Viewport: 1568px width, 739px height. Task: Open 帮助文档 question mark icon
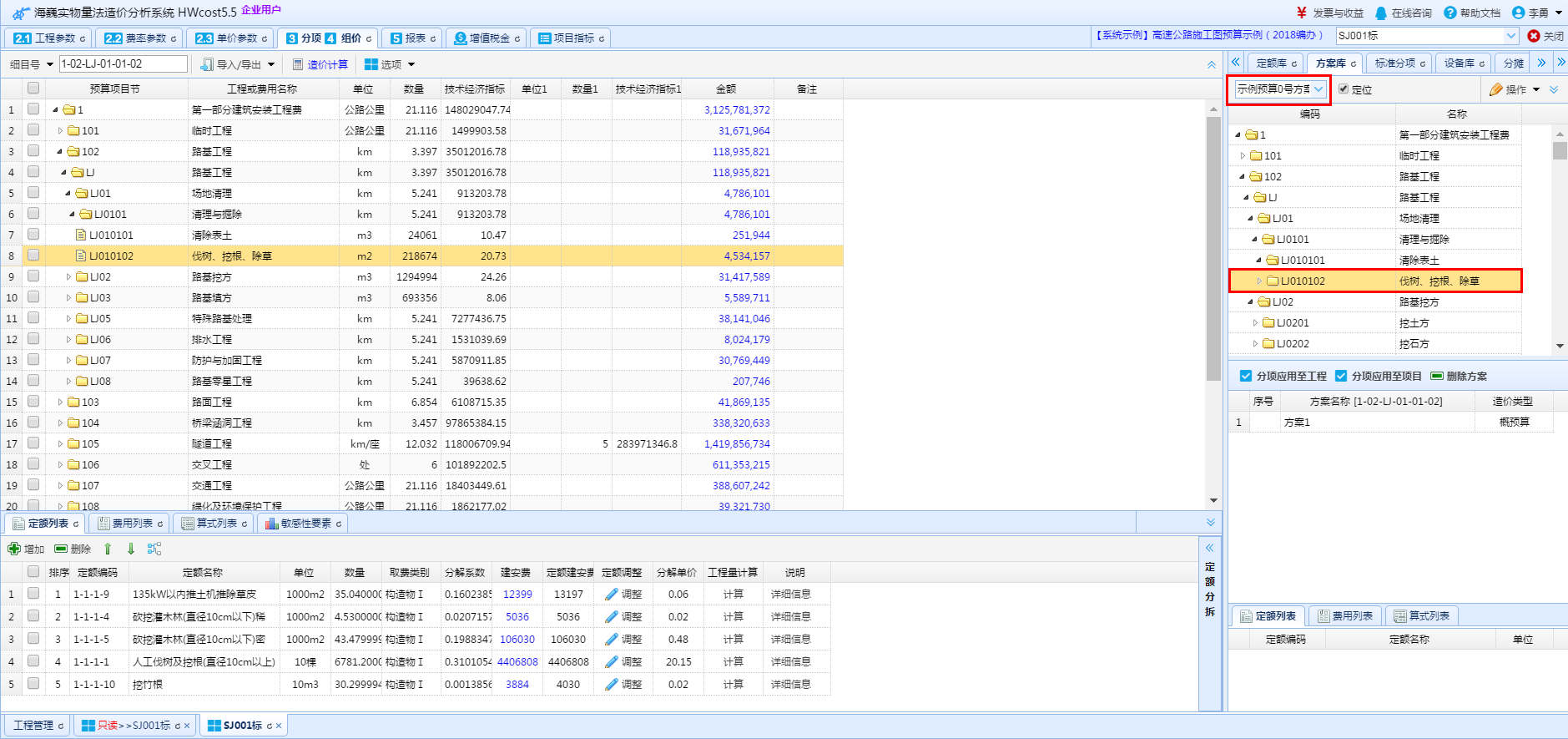1450,13
